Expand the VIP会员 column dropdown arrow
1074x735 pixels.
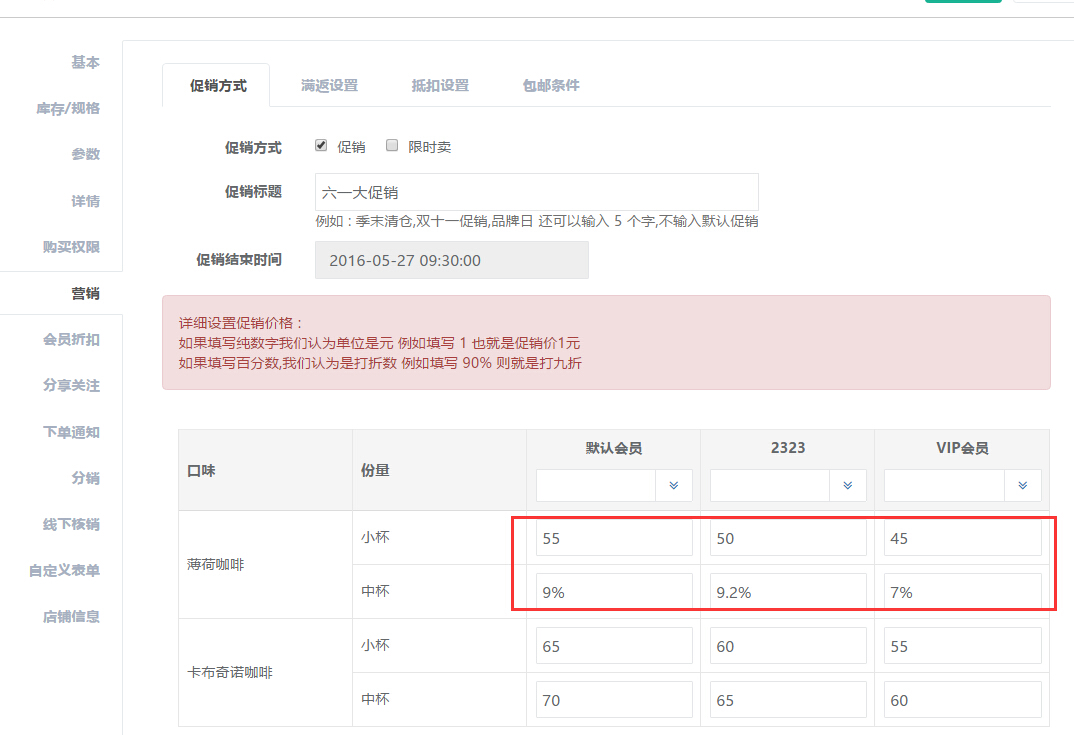coord(1022,485)
